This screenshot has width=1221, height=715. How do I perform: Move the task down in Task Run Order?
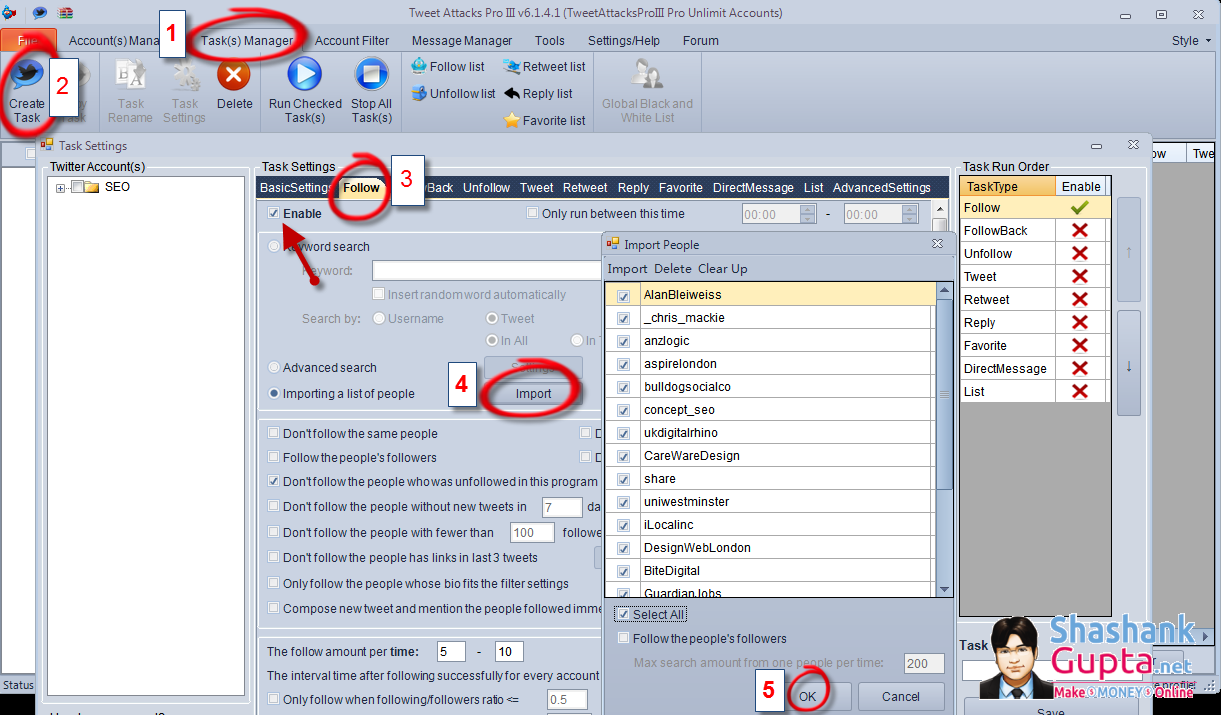1129,365
